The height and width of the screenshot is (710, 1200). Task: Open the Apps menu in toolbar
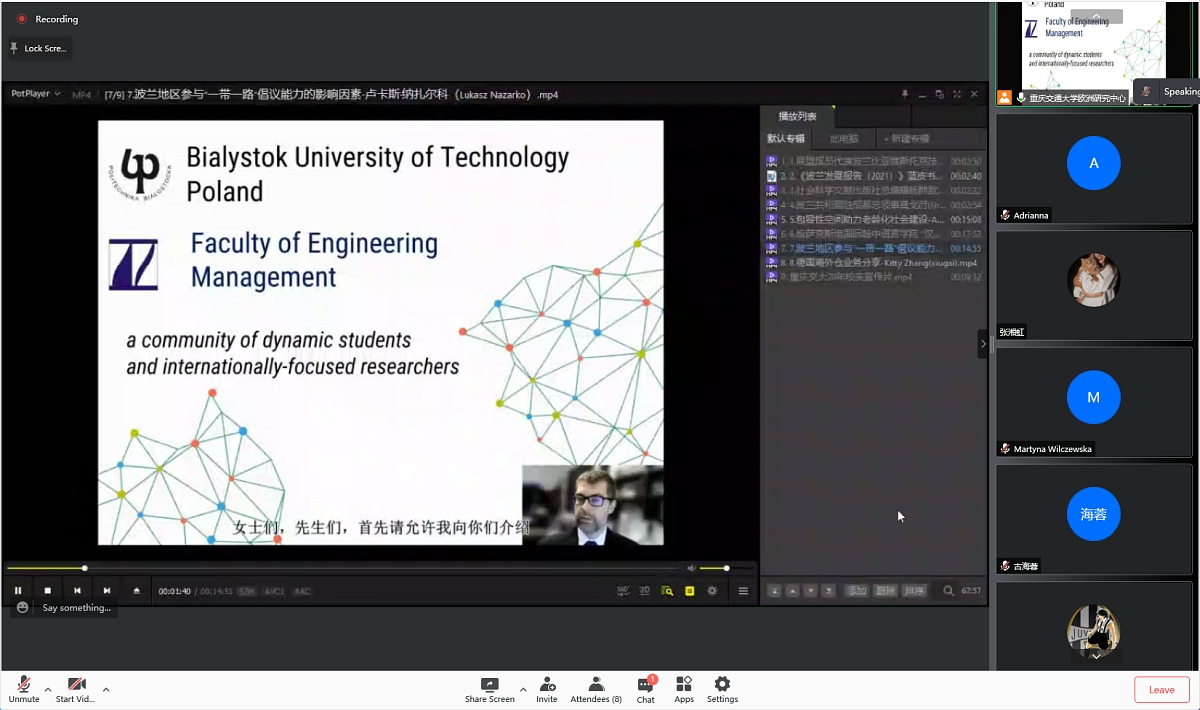(x=684, y=690)
